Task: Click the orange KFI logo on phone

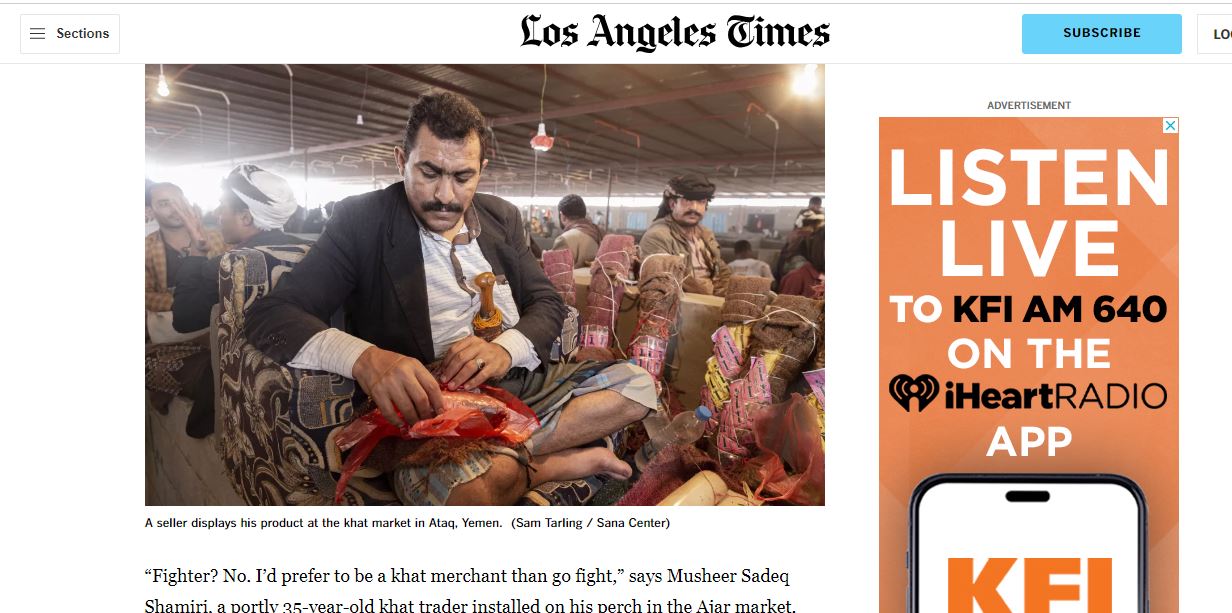Action: tap(1029, 586)
